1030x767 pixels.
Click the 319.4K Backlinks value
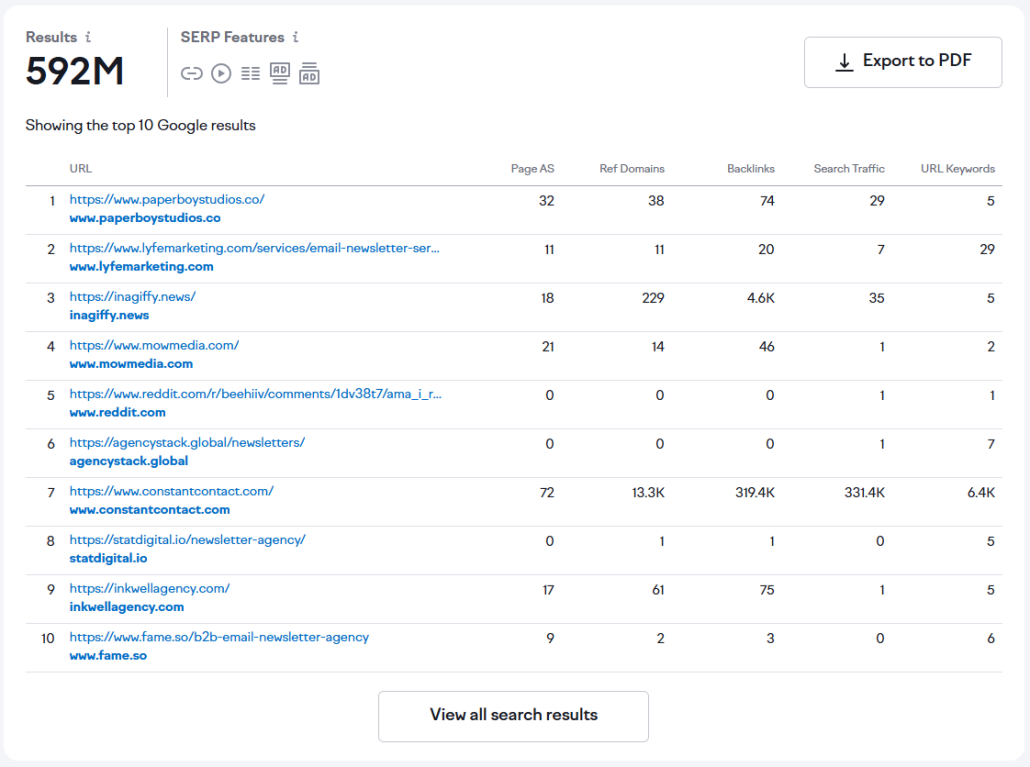pyautogui.click(x=755, y=493)
